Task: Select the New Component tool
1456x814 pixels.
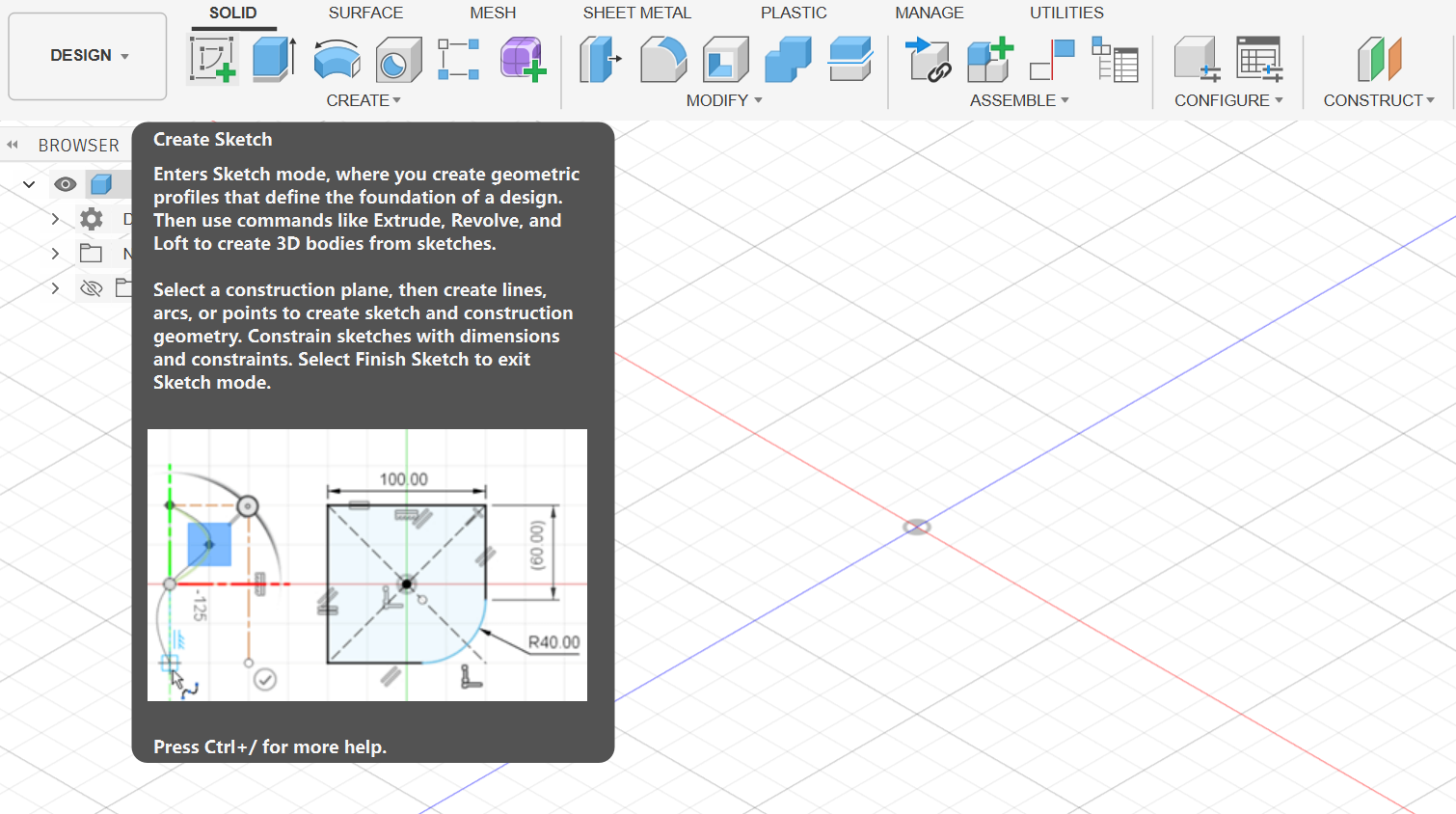Action: pos(990,59)
